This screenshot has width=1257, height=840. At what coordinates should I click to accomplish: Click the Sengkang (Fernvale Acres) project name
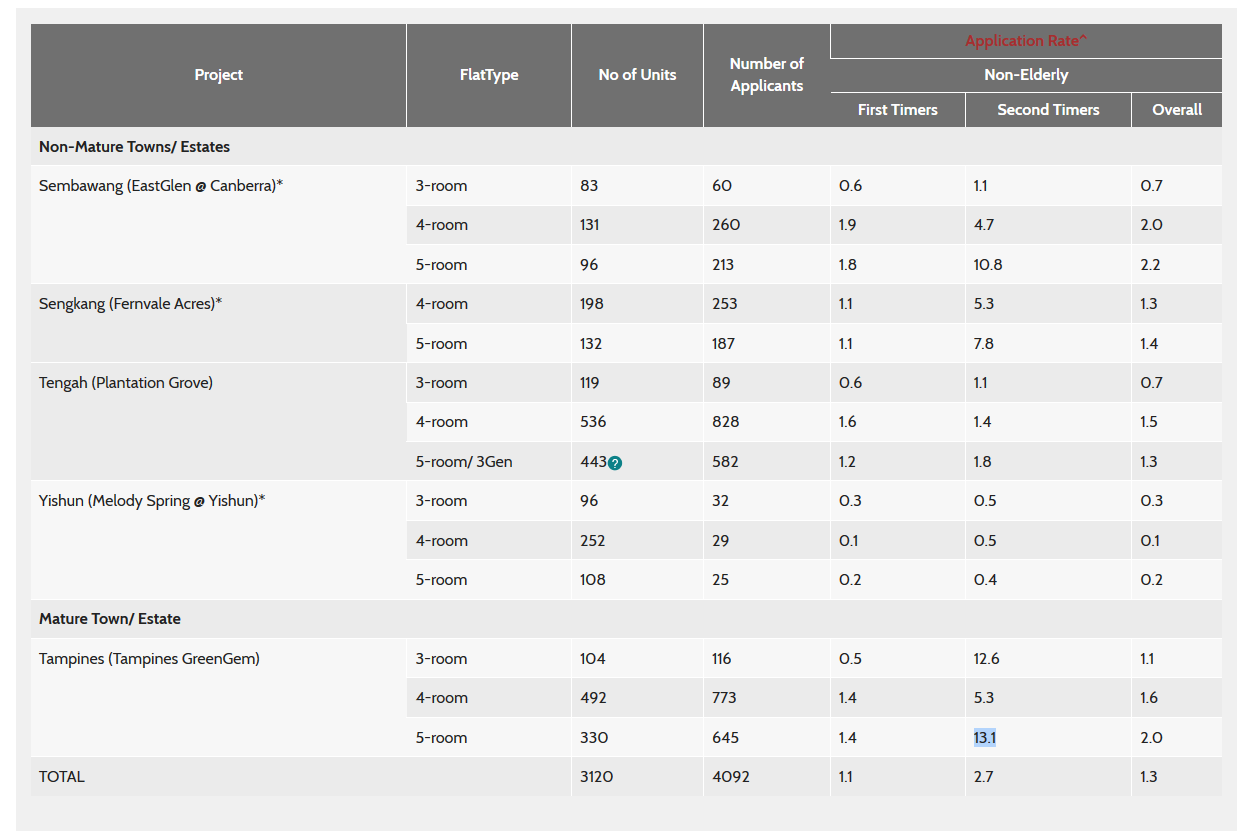(x=130, y=304)
